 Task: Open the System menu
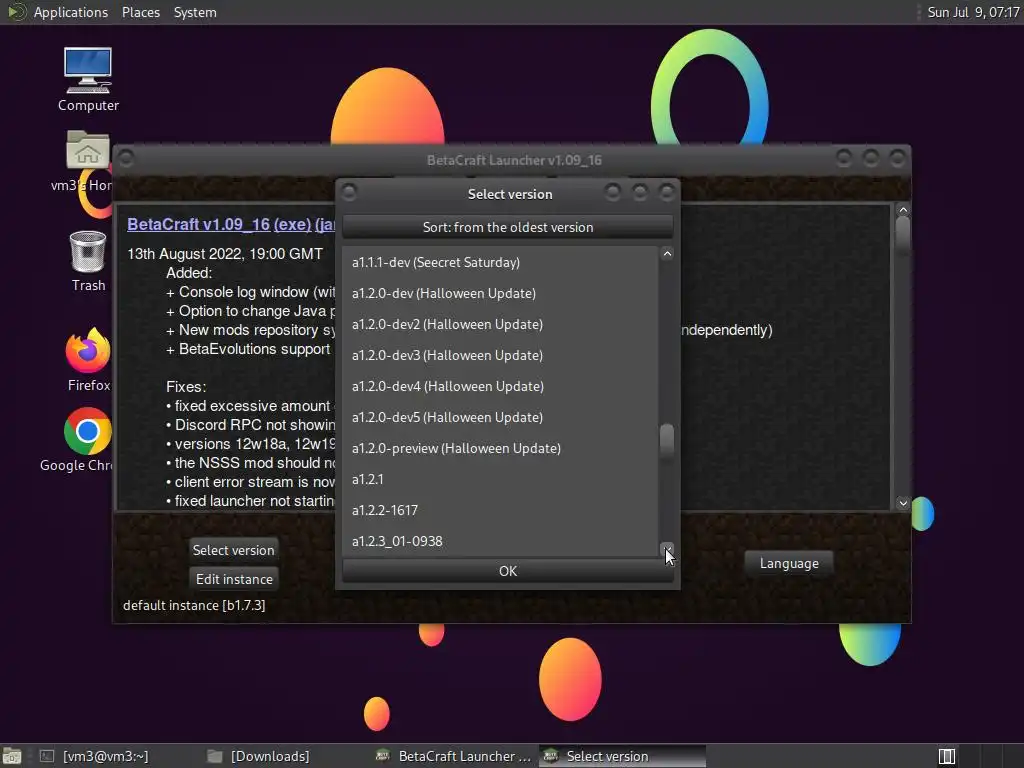click(195, 12)
